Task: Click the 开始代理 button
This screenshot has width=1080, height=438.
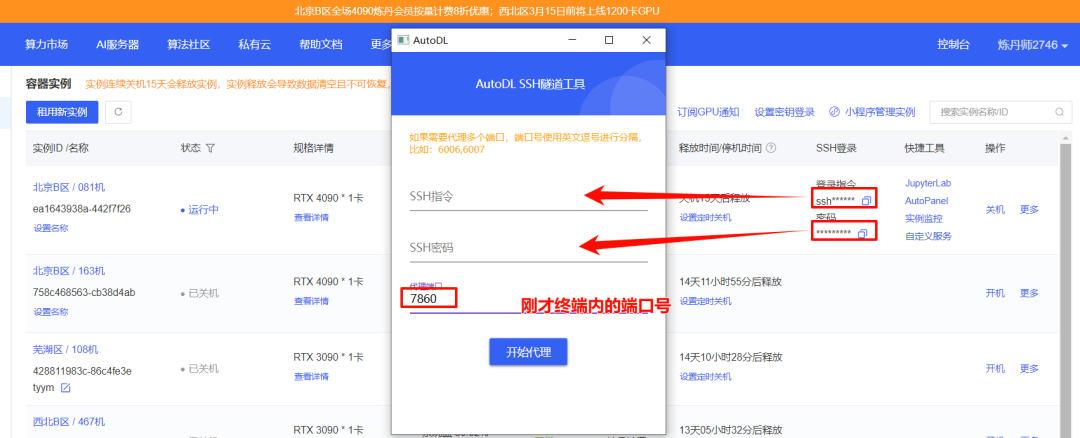Action: point(528,352)
